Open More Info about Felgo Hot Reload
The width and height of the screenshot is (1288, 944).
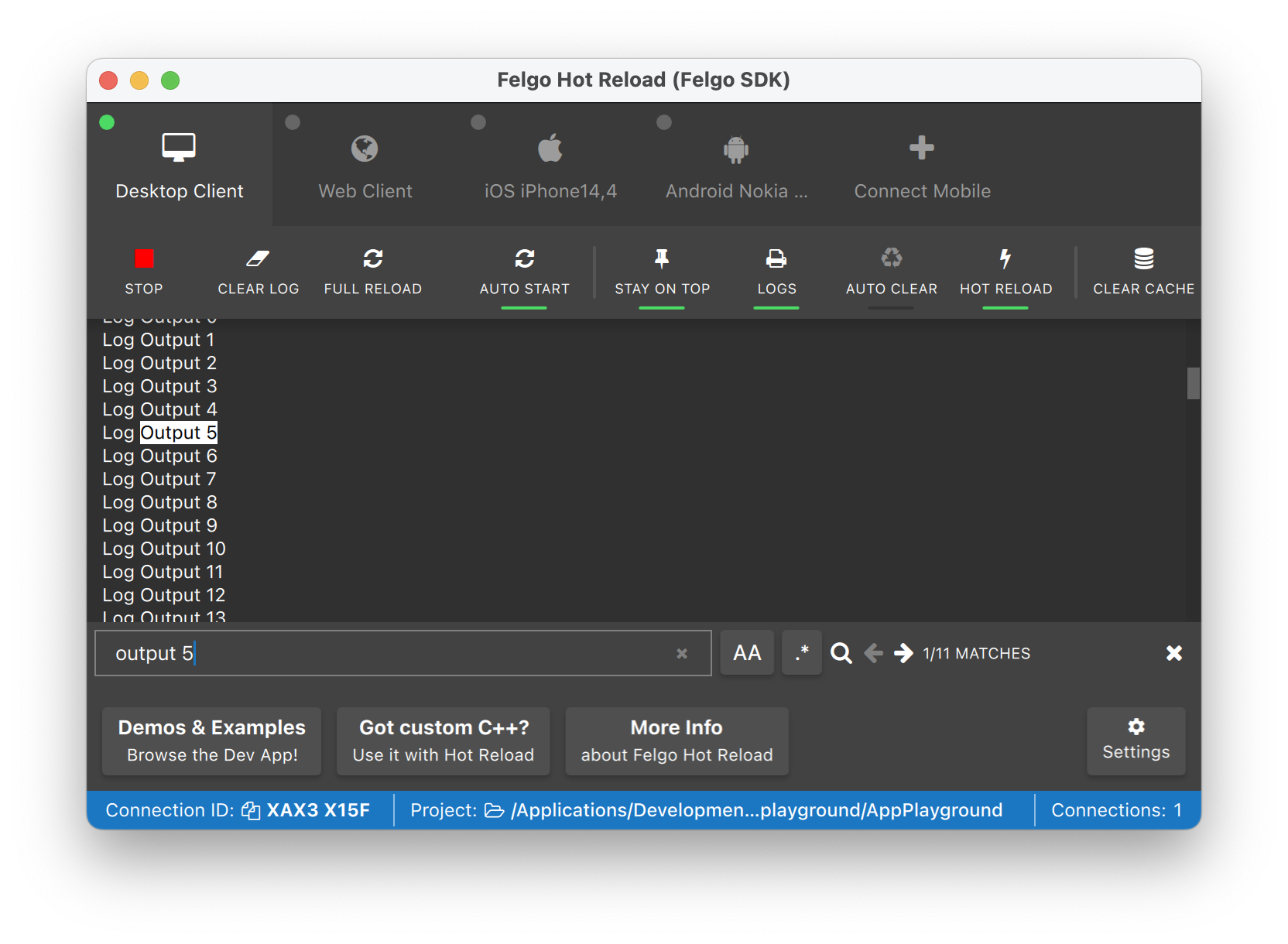click(676, 740)
